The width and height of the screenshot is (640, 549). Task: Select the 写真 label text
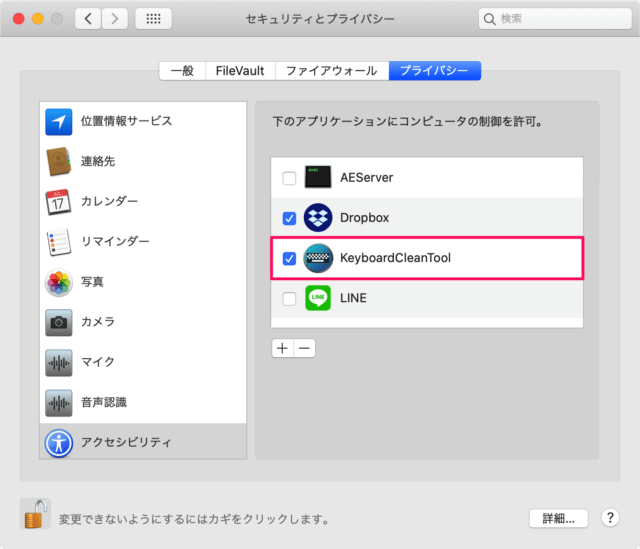pyautogui.click(x=92, y=282)
